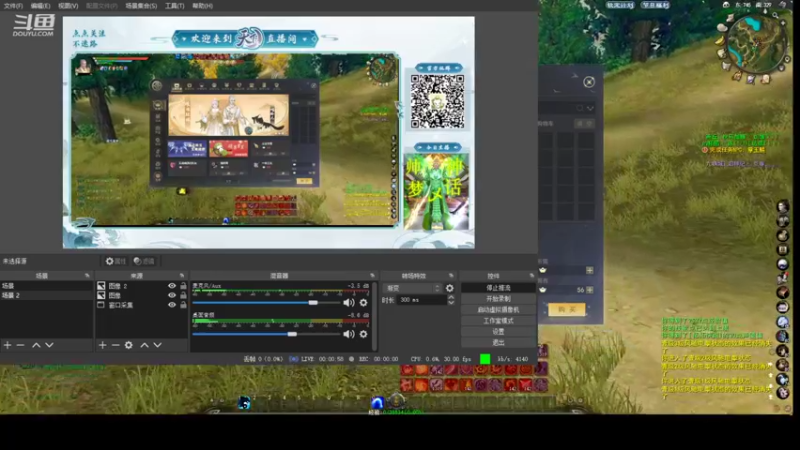Click the 启动虚拟摄像机 button
This screenshot has width=800, height=450.
tap(498, 310)
